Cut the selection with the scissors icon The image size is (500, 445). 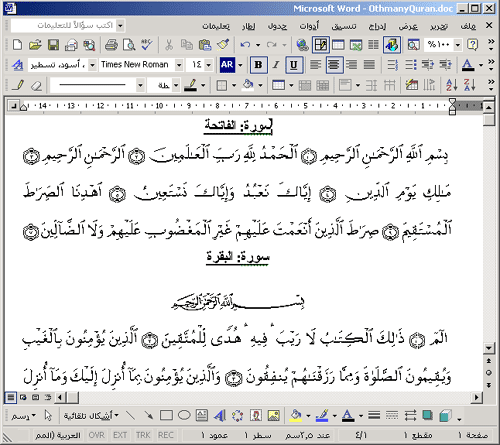(x=169, y=45)
